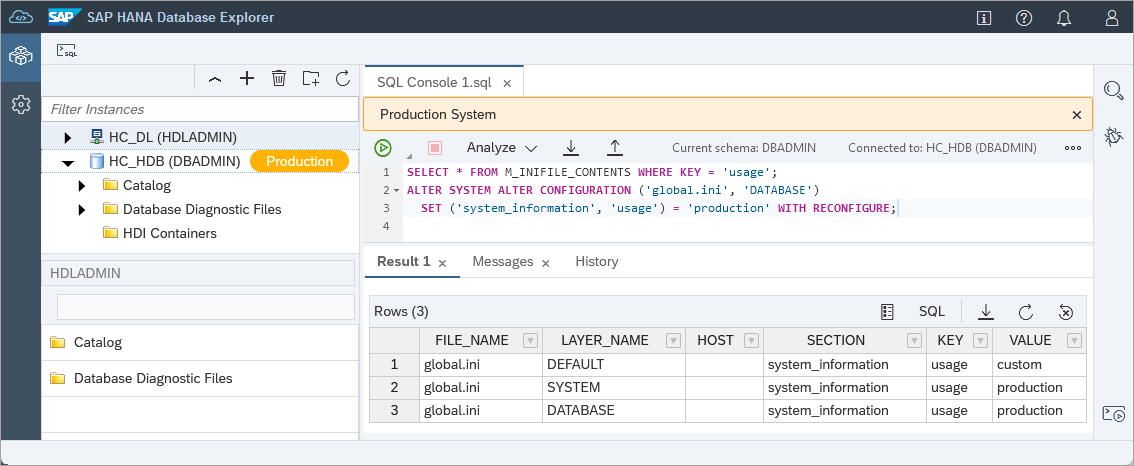
Task: Download the result table rows
Action: pos(985,312)
